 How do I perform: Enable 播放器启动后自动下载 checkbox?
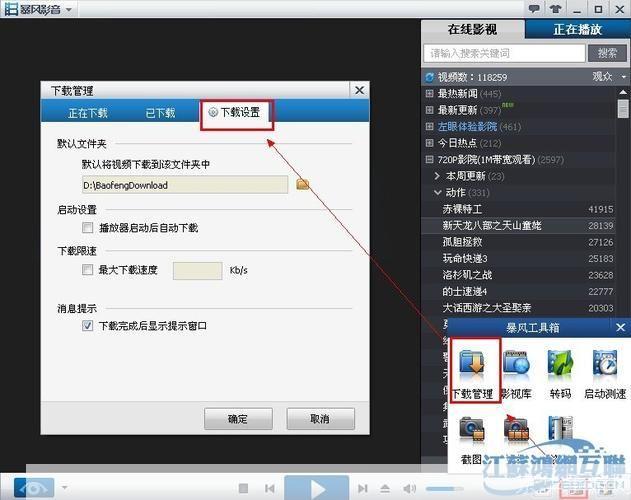coord(87,227)
